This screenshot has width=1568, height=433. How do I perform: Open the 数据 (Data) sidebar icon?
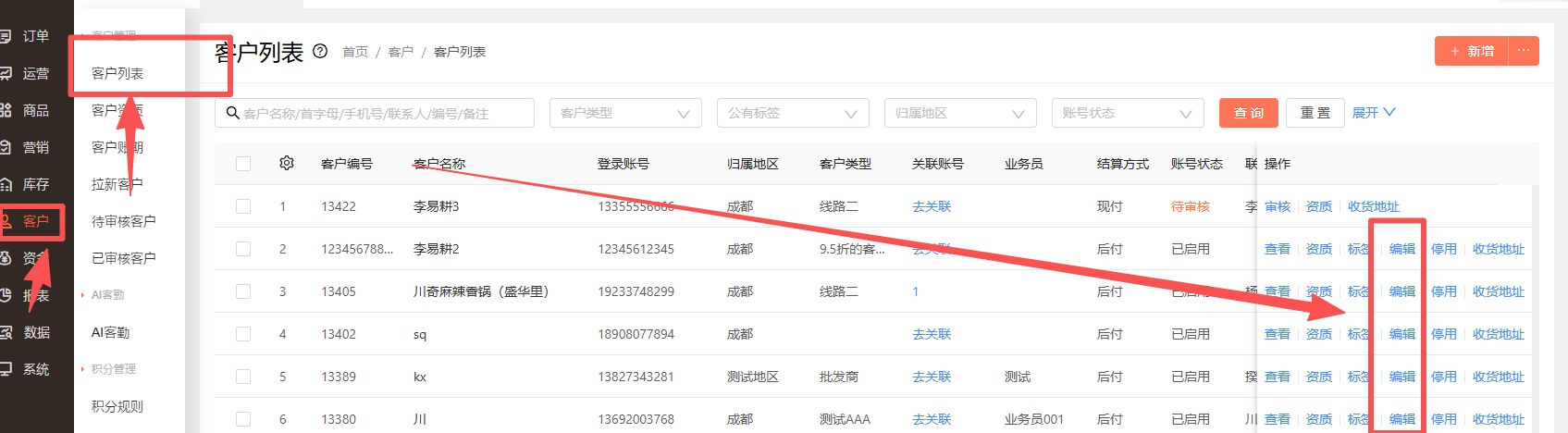(x=5, y=332)
